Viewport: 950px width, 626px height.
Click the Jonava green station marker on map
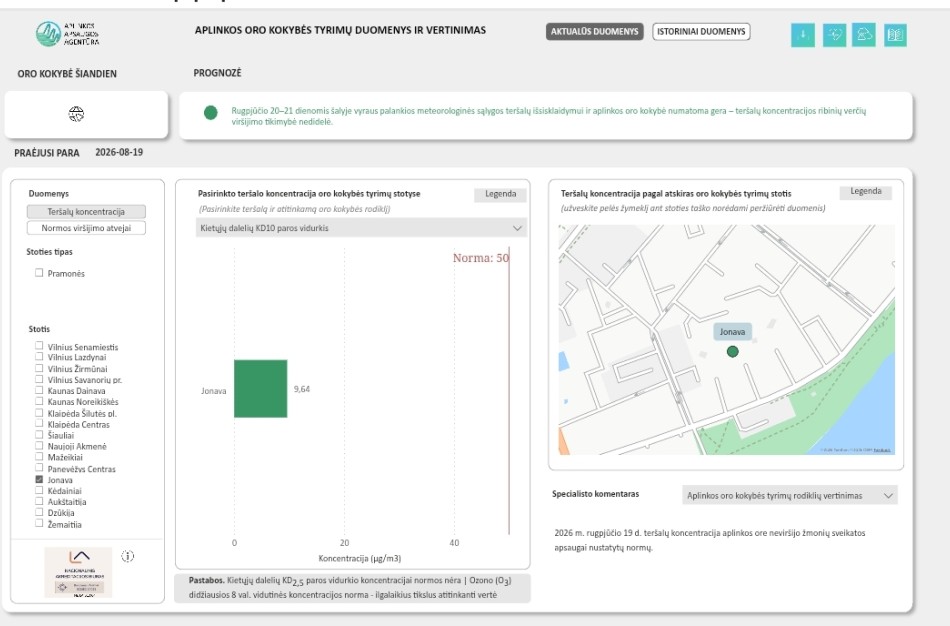[x=732, y=351]
